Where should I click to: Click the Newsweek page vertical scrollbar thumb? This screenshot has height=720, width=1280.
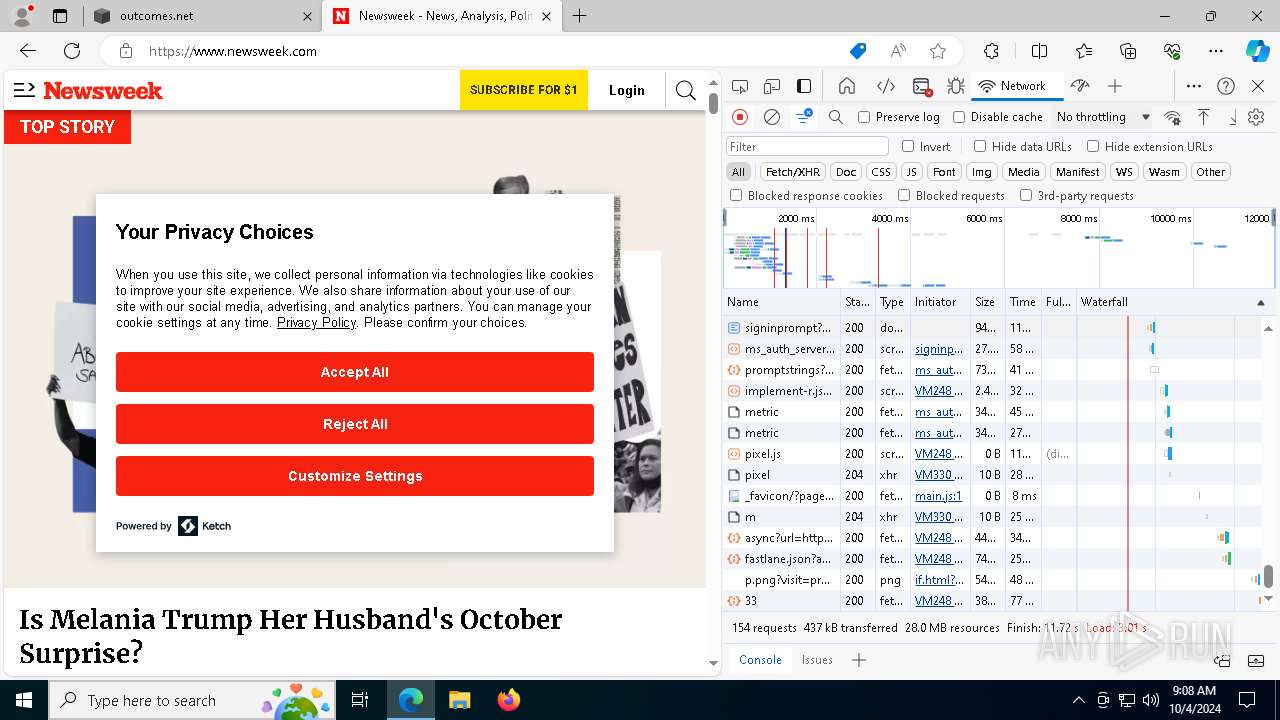pyautogui.click(x=713, y=103)
